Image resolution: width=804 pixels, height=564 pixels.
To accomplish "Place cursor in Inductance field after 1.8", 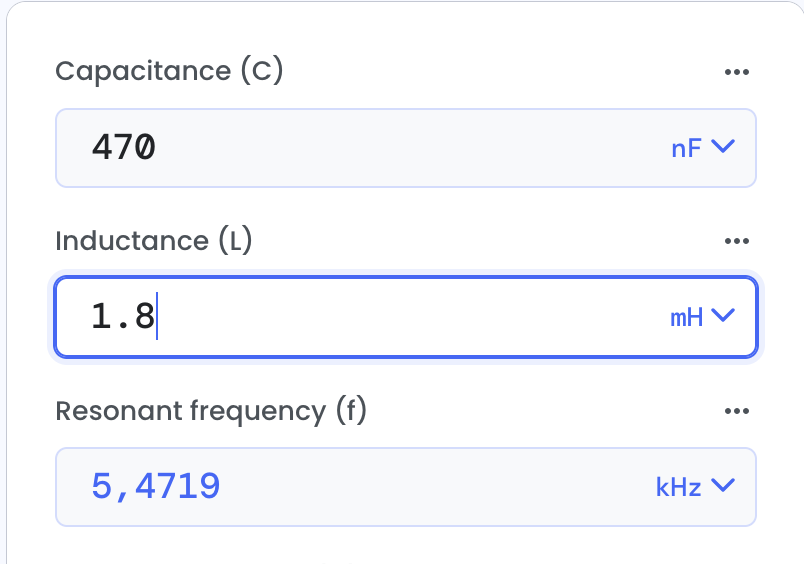I will pyautogui.click(x=157, y=316).
